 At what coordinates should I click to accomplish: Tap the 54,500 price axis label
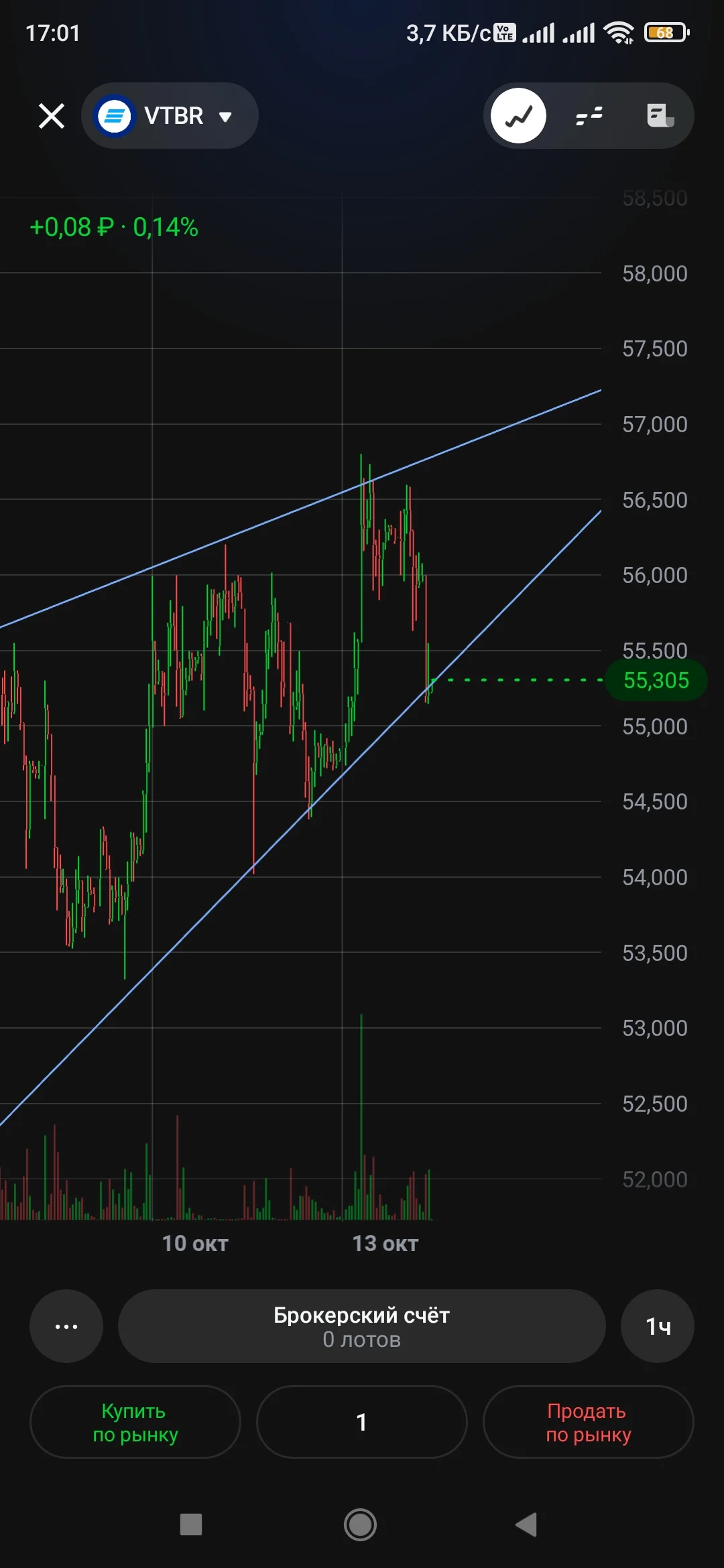point(655,801)
